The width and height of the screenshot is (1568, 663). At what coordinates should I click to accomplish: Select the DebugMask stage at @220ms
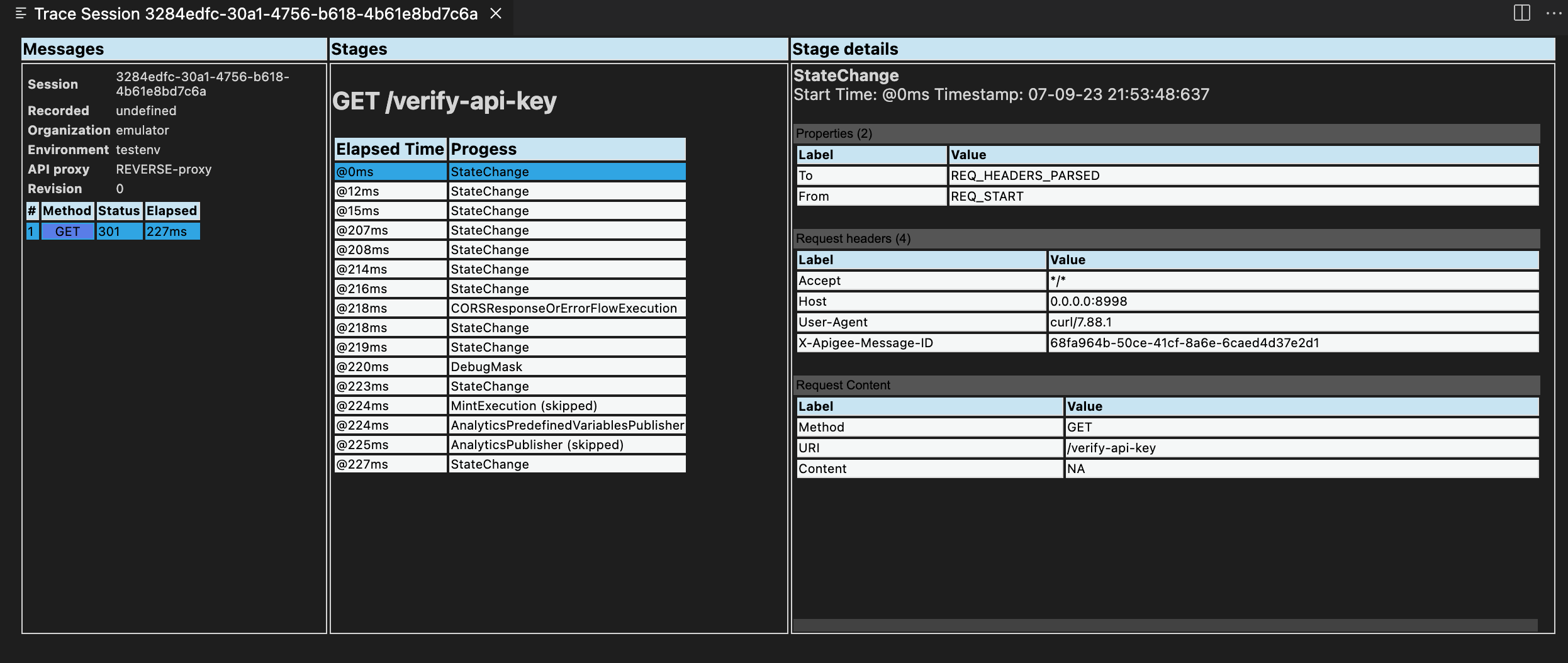tap(510, 367)
